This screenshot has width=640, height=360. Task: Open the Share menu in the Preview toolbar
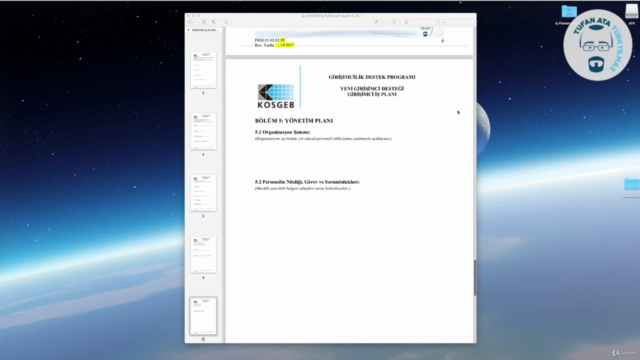(x=226, y=22)
